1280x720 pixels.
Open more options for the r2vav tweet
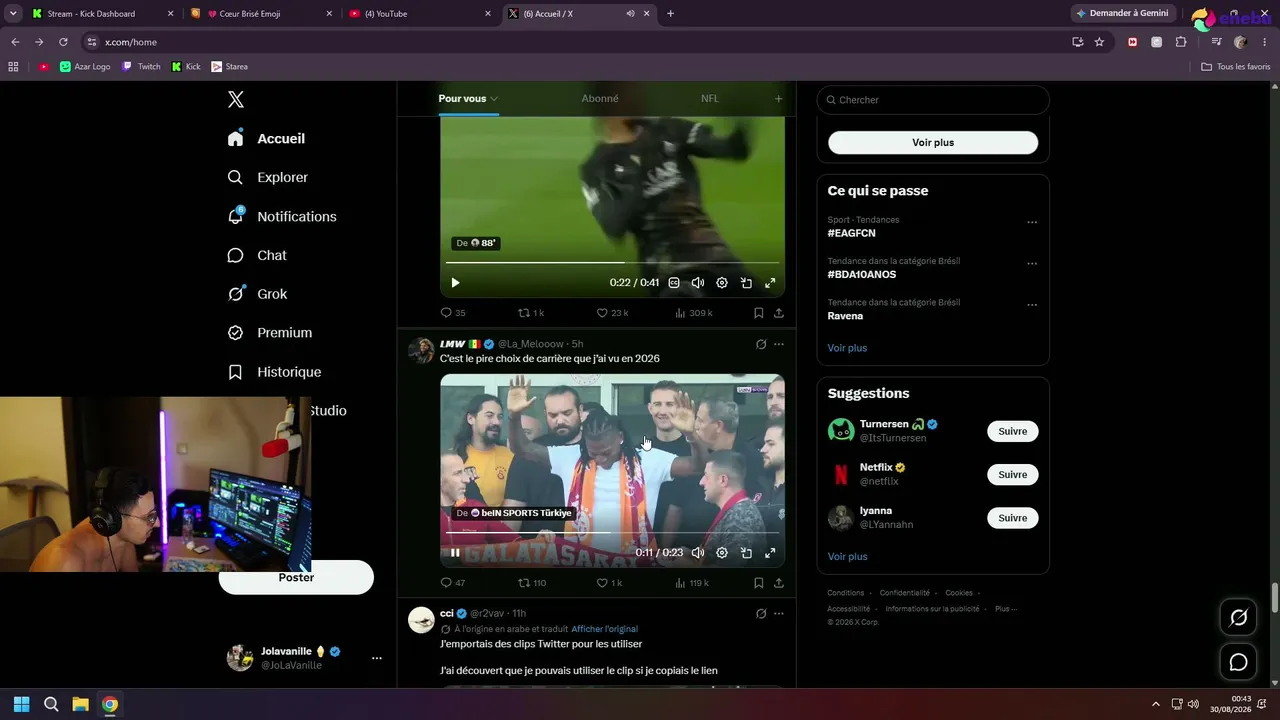779,613
